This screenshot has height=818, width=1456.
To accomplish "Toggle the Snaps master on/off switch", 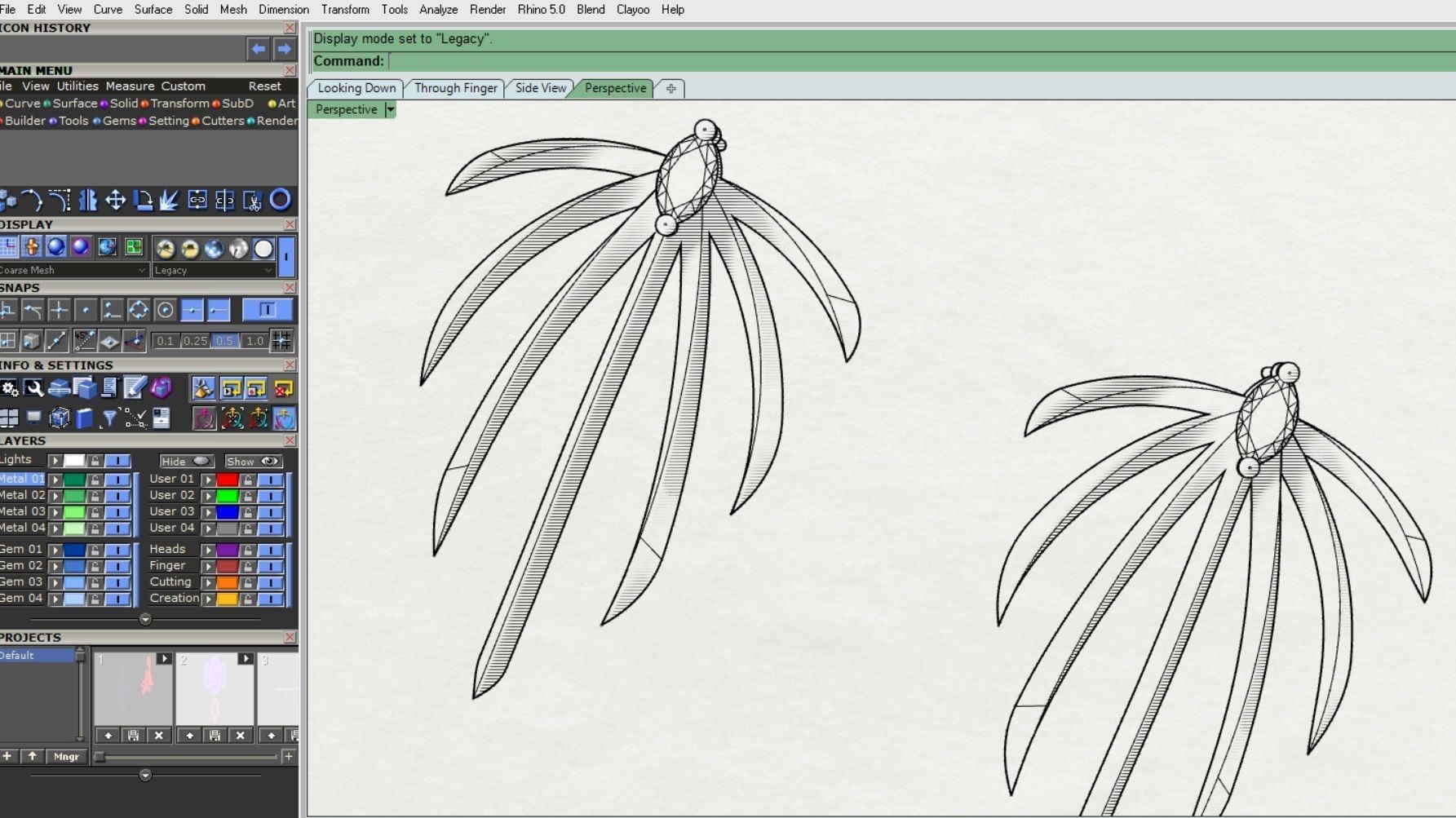I will click(266, 310).
